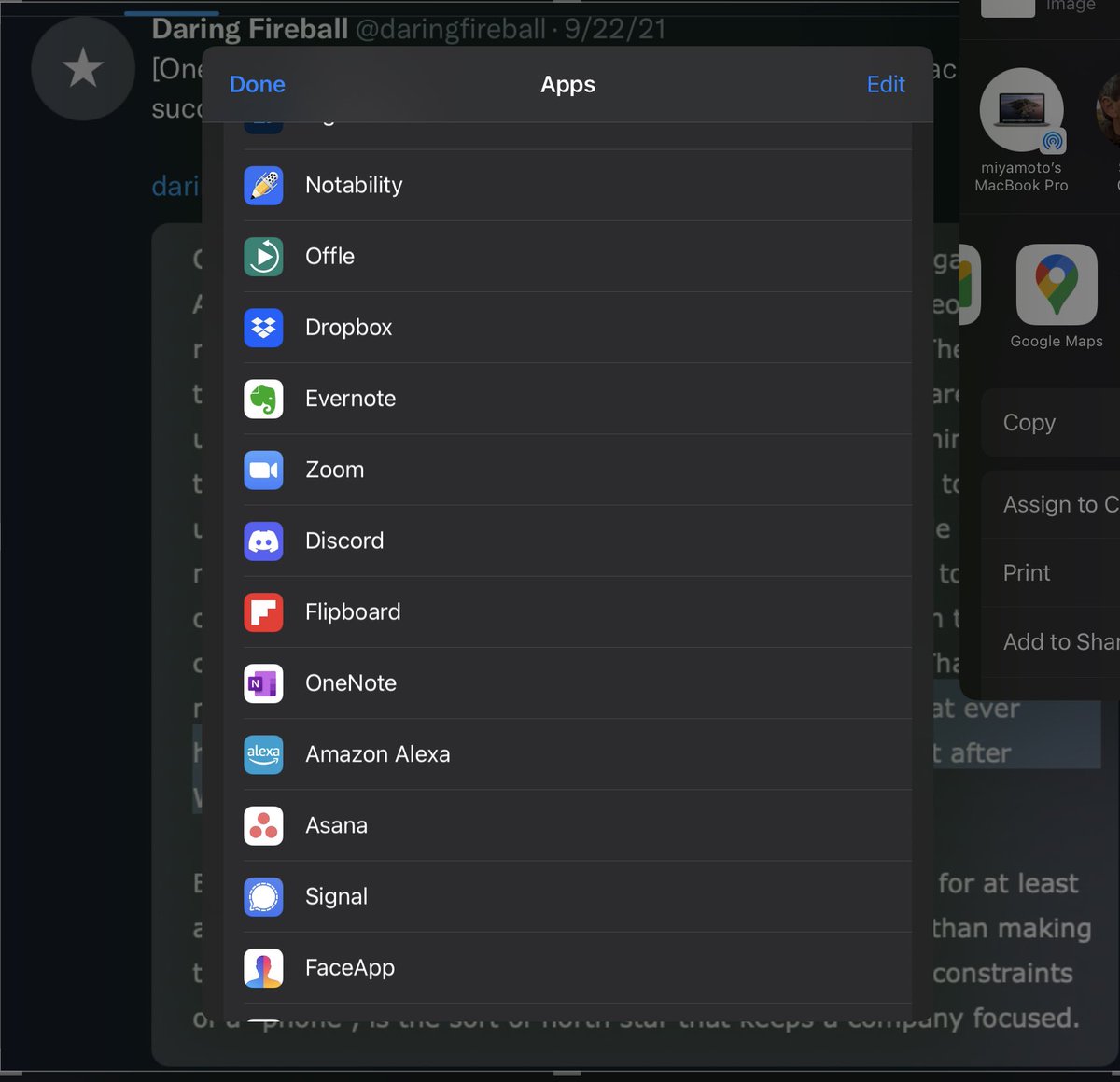Choose Copy in the share sheet
This screenshot has width=1120, height=1082.
pyautogui.click(x=1052, y=423)
